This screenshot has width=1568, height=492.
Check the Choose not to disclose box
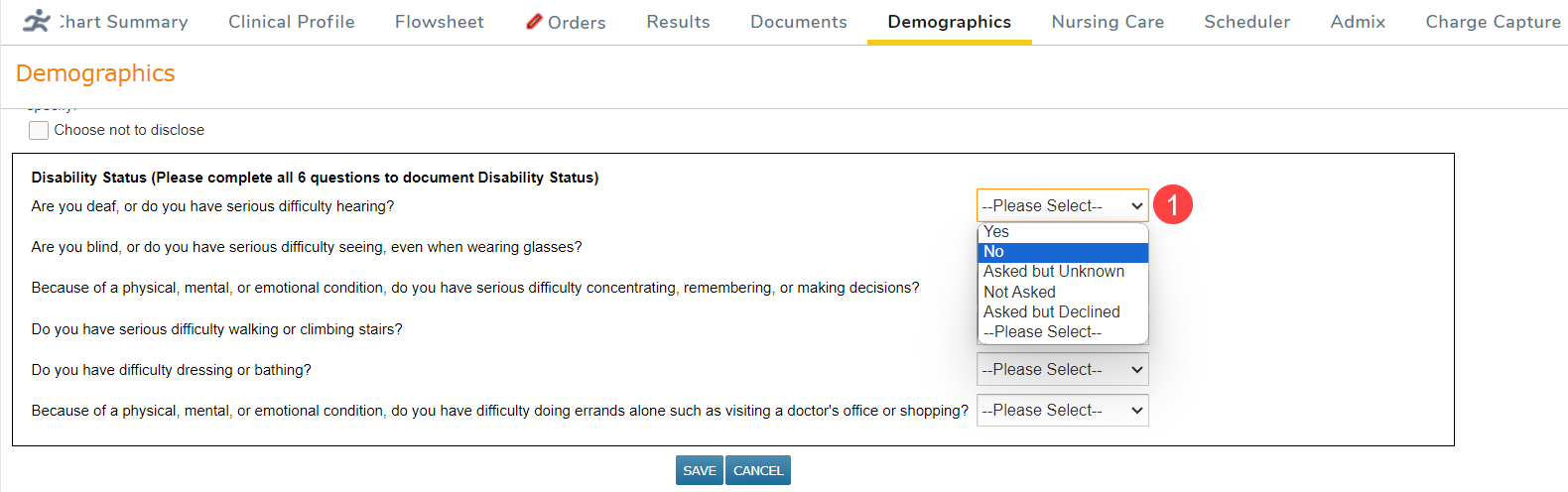[39, 130]
